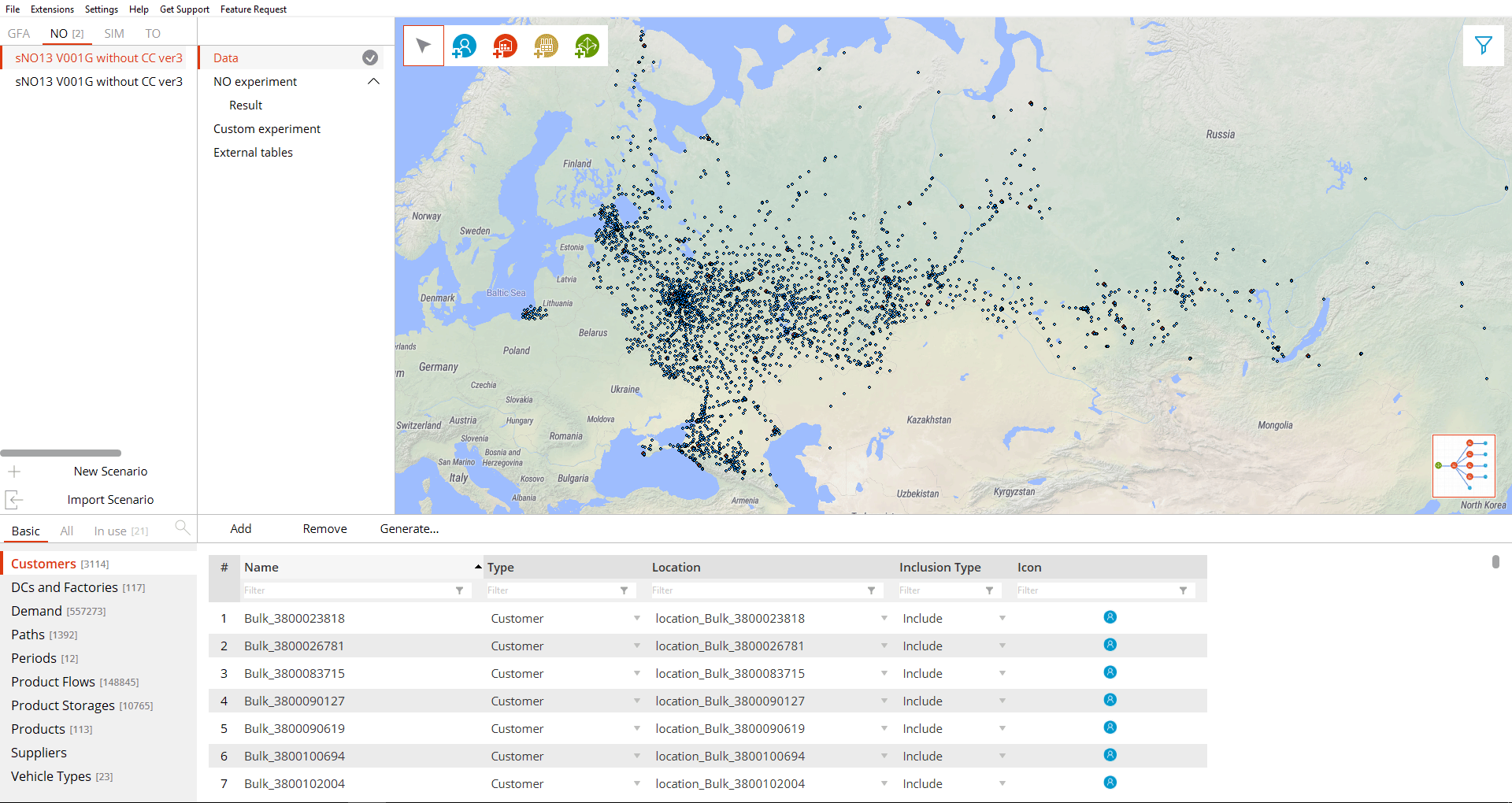
Task: Click the scenario list horizontal scrollbar
Action: pyautogui.click(x=61, y=453)
